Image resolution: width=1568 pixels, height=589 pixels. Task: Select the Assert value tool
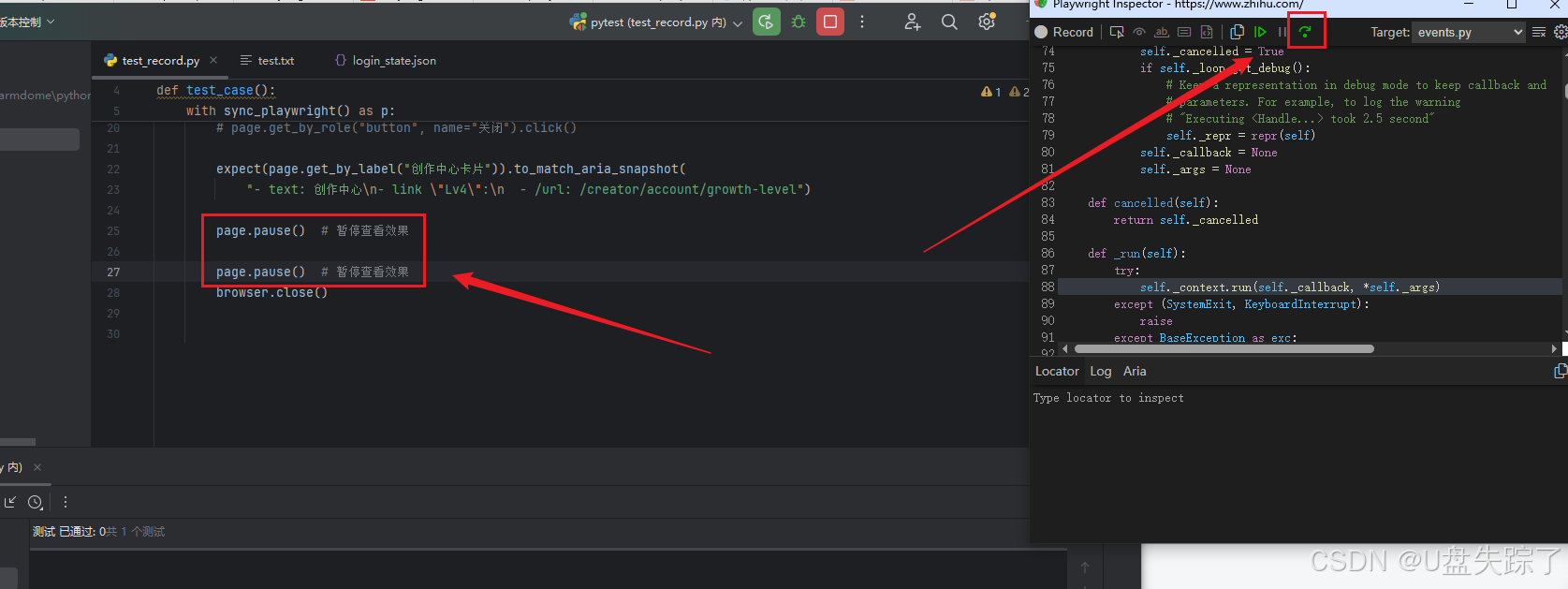[1184, 32]
